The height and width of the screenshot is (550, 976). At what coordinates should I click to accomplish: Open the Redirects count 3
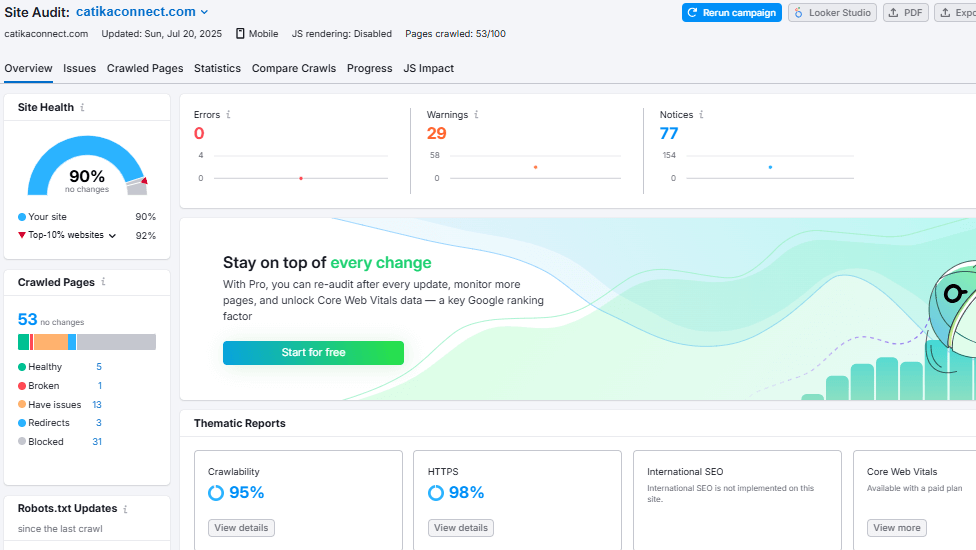(99, 423)
